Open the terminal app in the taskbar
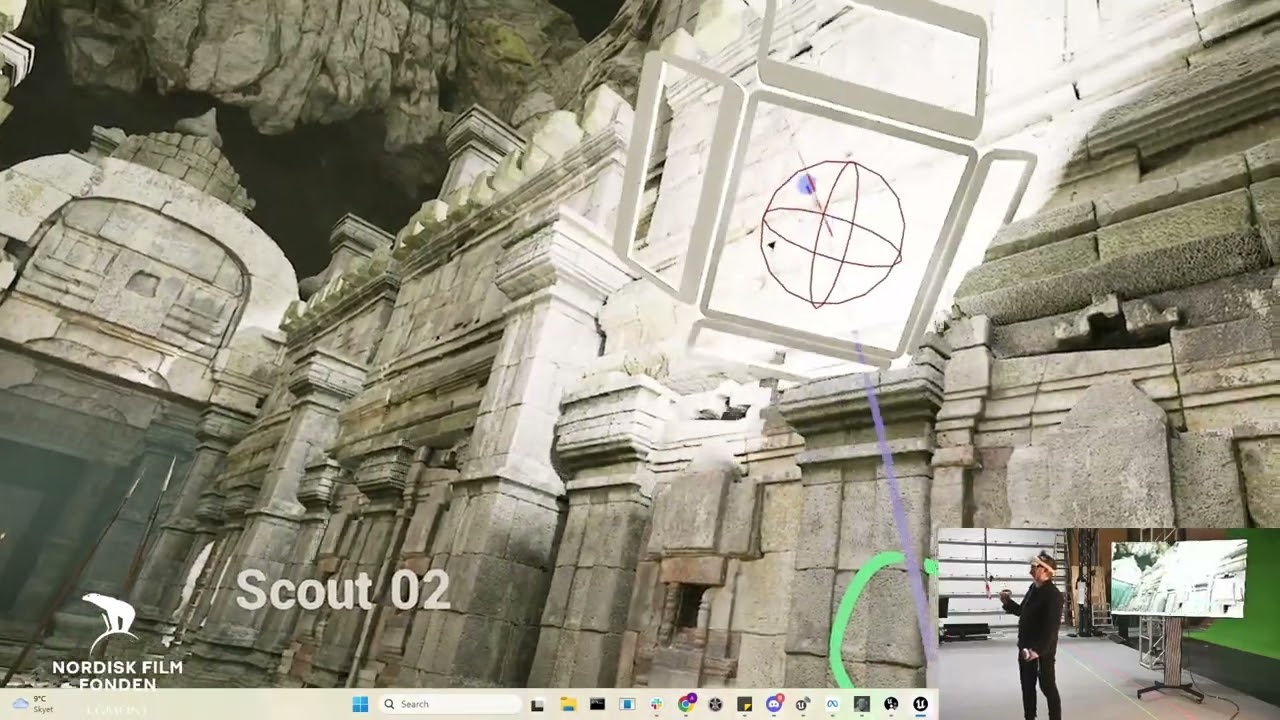The width and height of the screenshot is (1280, 720). (597, 704)
